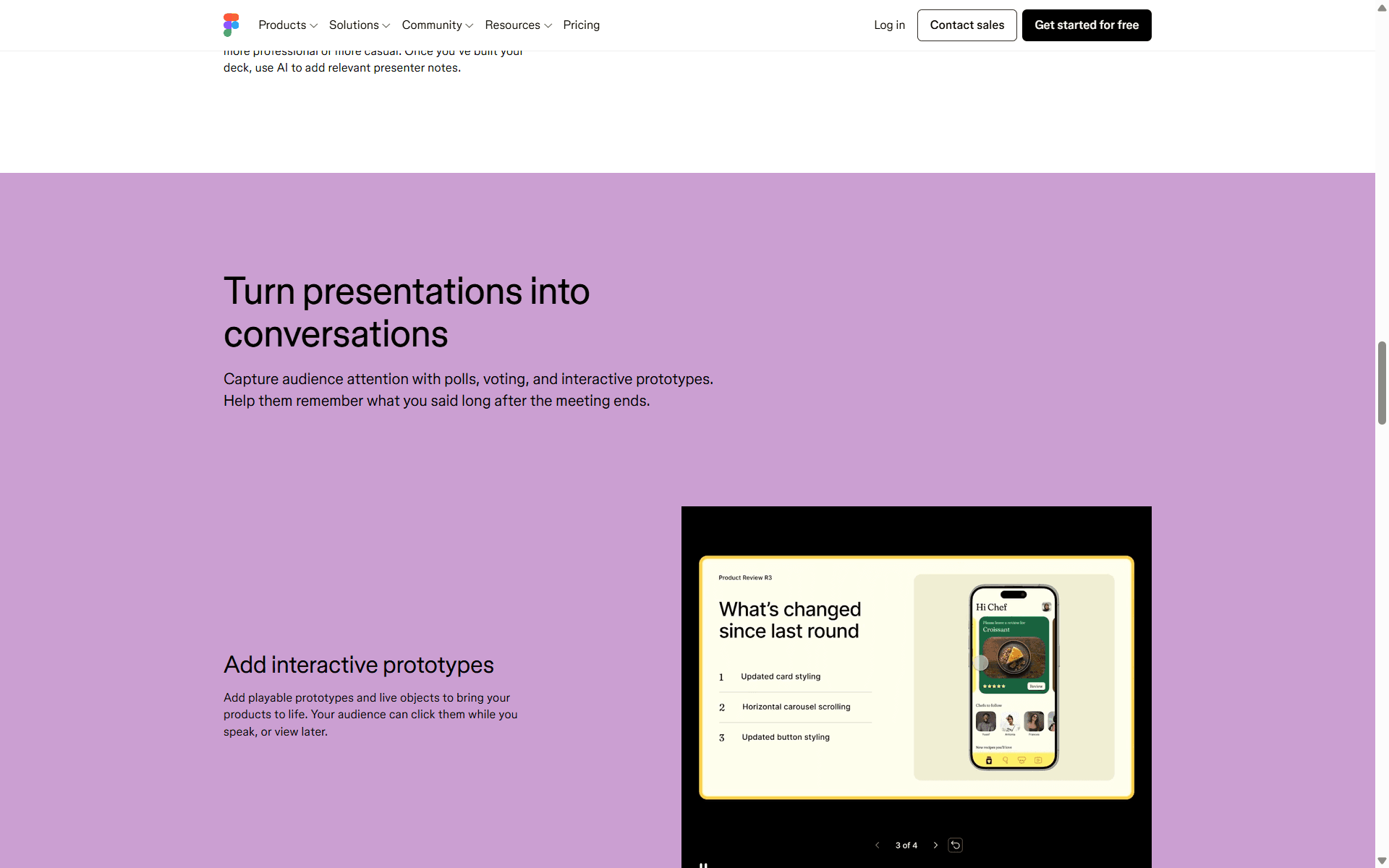Open the Community dropdown
The height and width of the screenshot is (868, 1389).
tap(438, 25)
